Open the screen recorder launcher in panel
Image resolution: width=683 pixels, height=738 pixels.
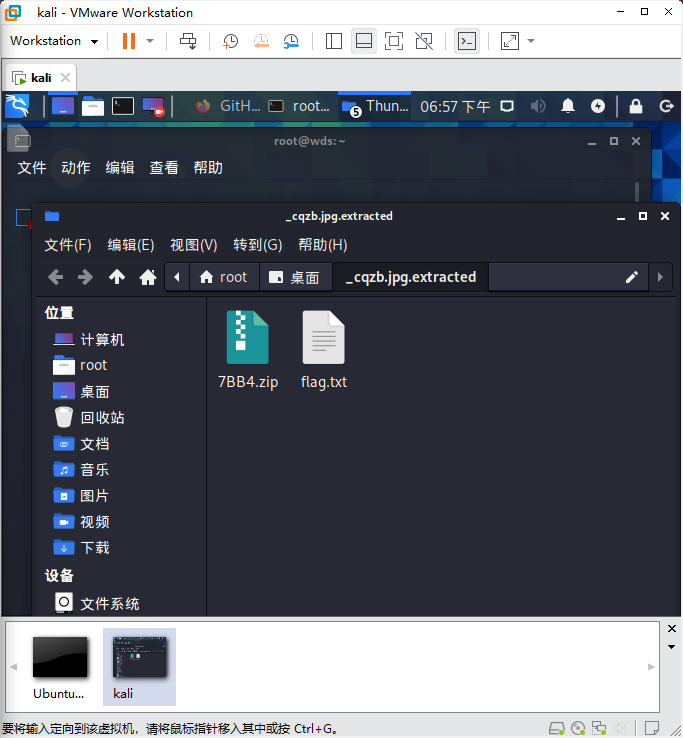click(153, 106)
